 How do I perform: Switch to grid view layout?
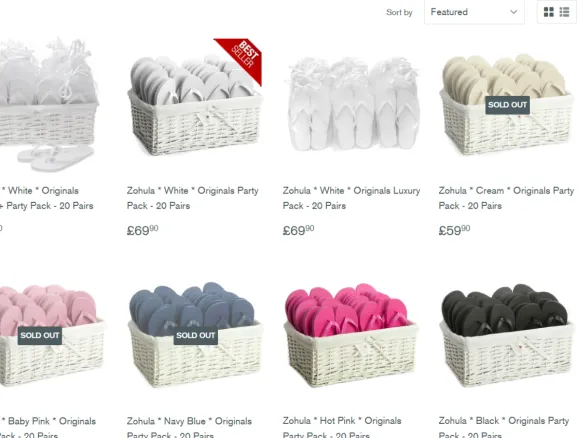(549, 12)
